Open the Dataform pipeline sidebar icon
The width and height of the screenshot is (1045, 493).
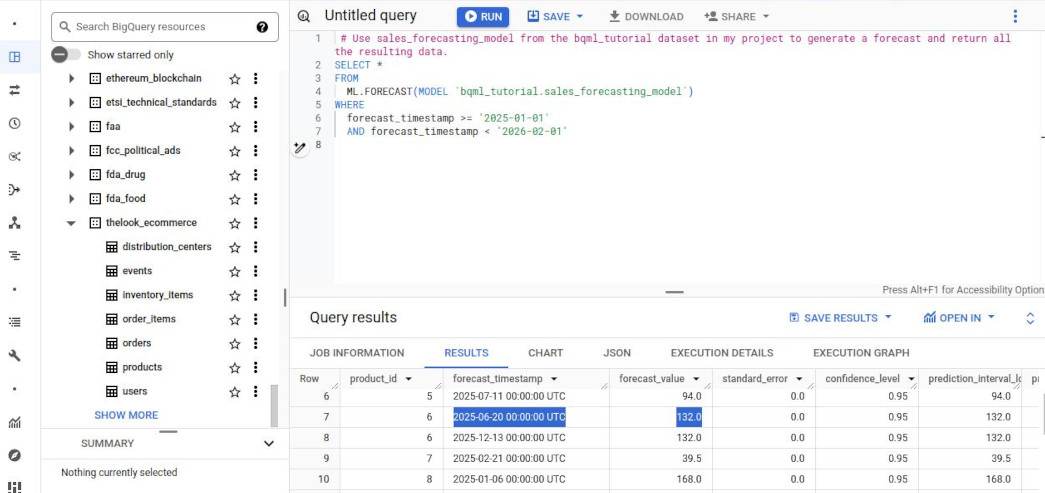coord(14,190)
